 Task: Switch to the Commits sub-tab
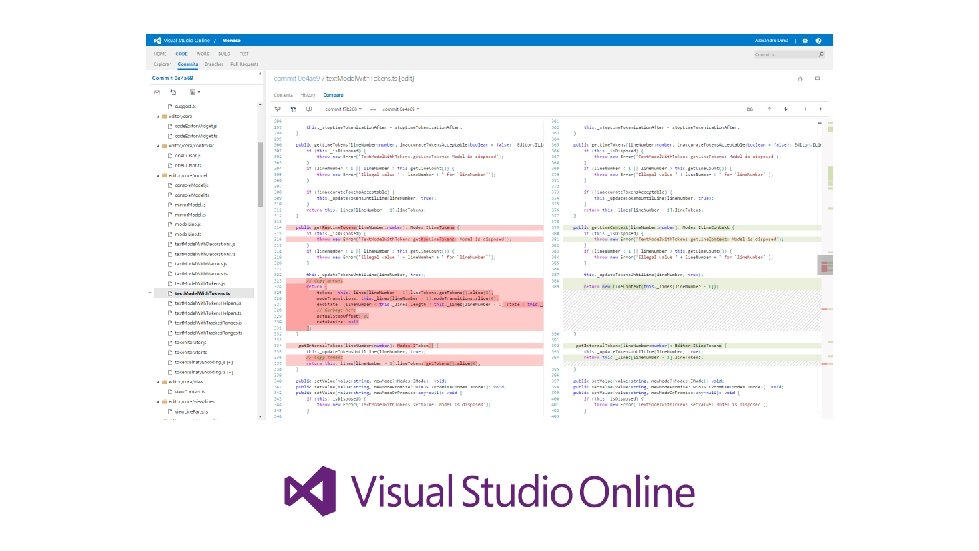(188, 64)
